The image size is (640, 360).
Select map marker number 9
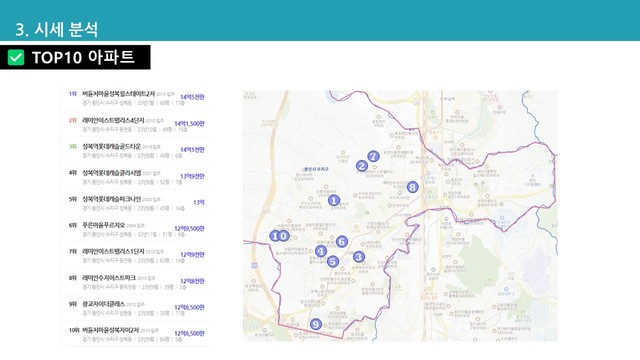pyautogui.click(x=316, y=324)
